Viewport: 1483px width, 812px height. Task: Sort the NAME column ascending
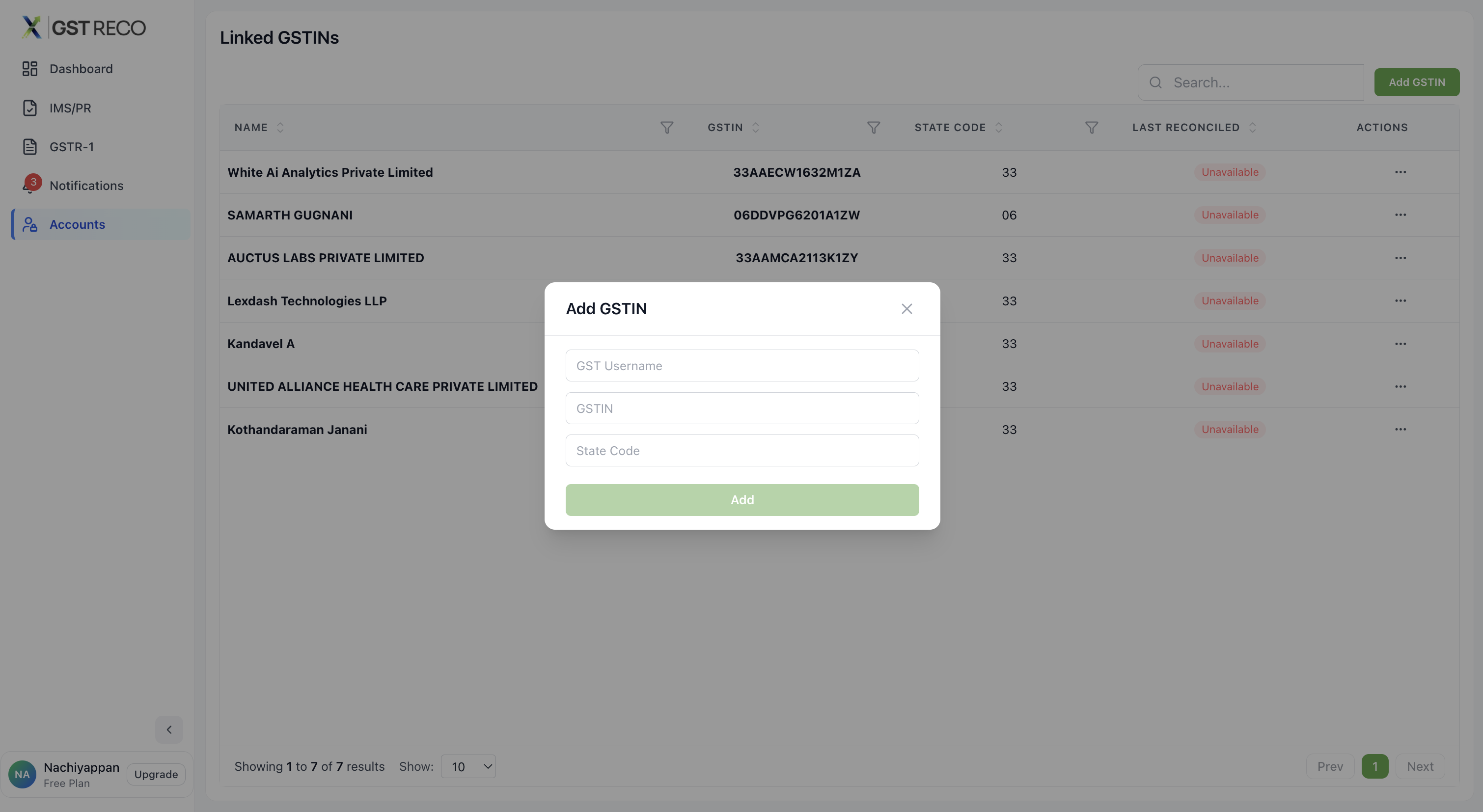click(x=280, y=127)
